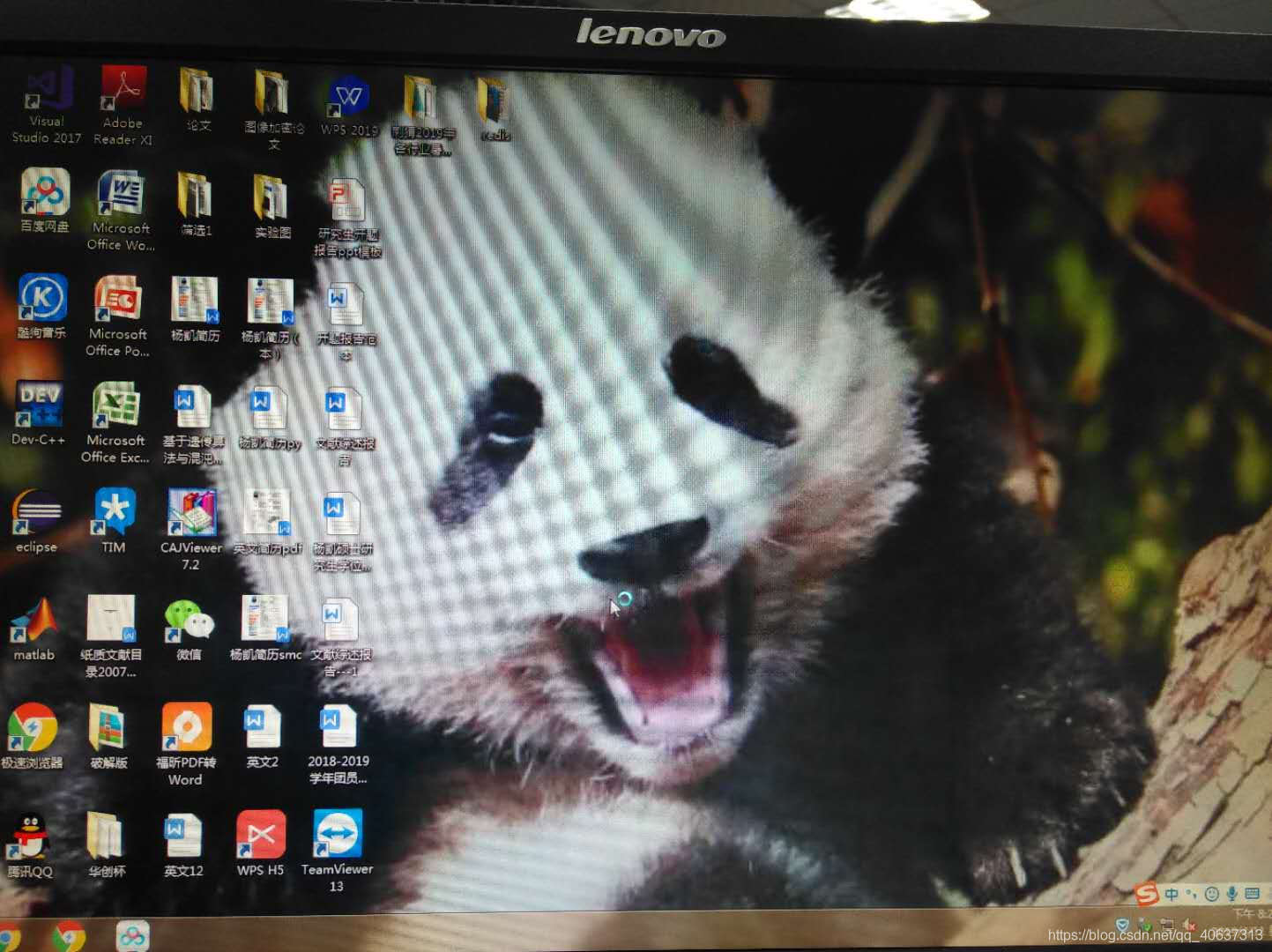
Task: Open the TeamViewer 13 shortcut
Action: click(337, 852)
